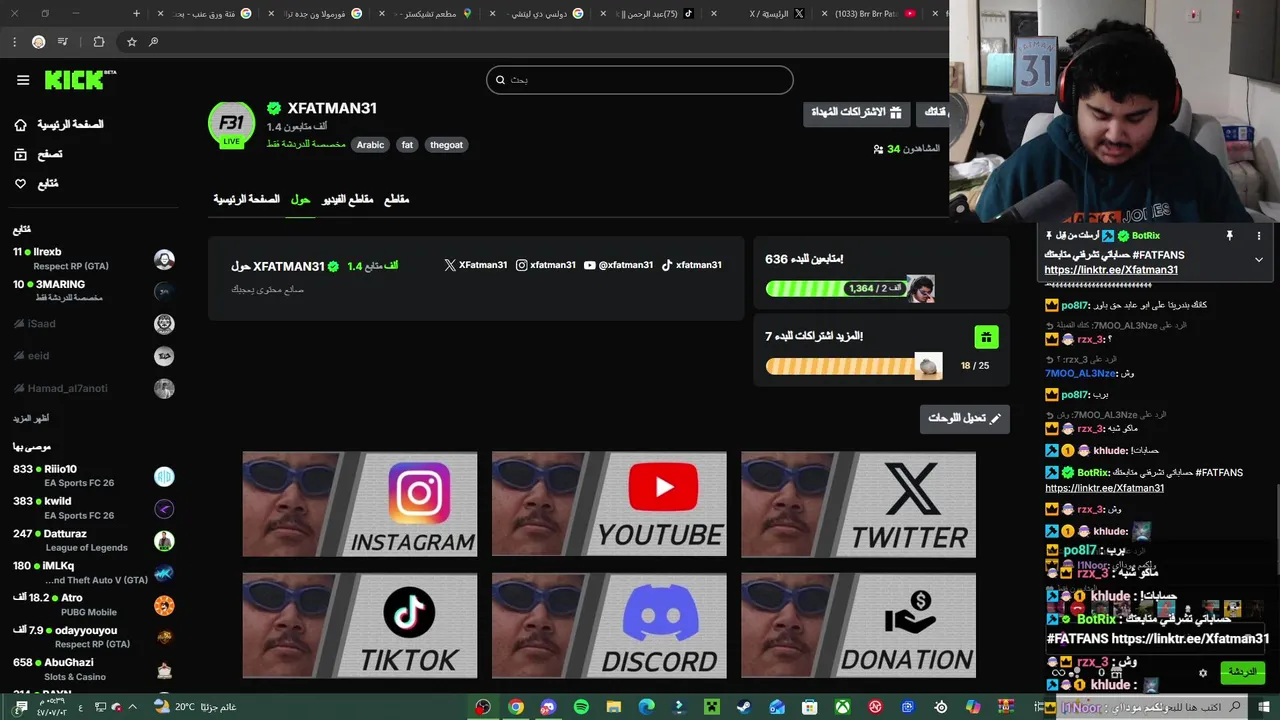Open offline channel eeid
The width and height of the screenshot is (1280, 720).
(x=94, y=356)
